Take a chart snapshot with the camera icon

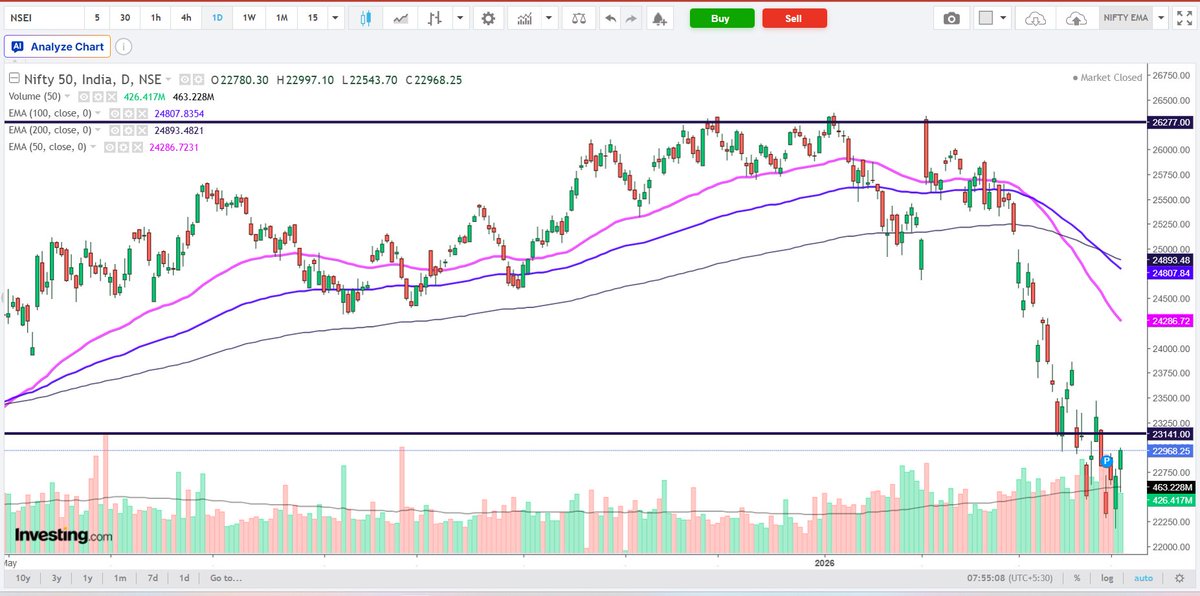952,18
